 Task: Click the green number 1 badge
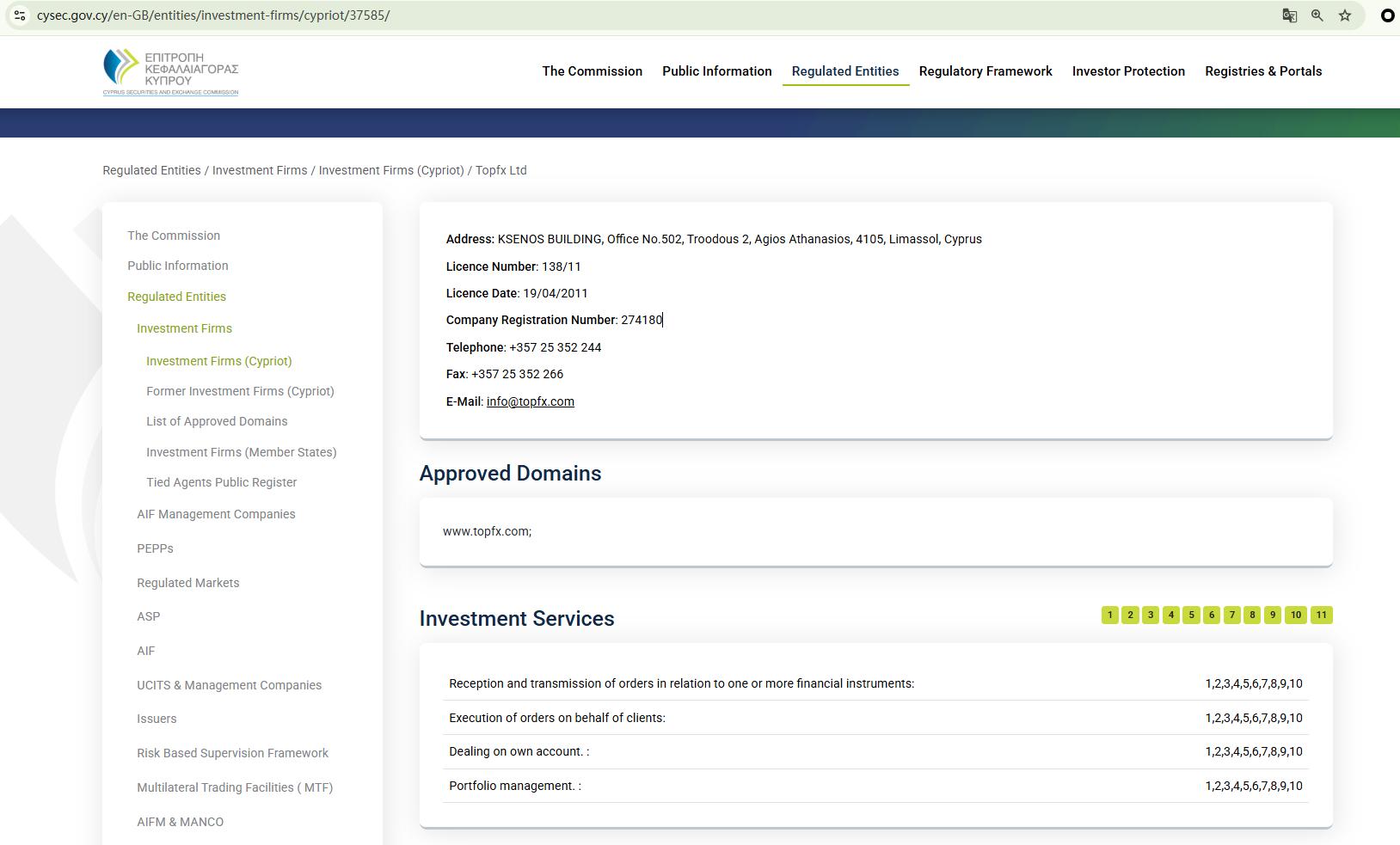(x=1109, y=615)
